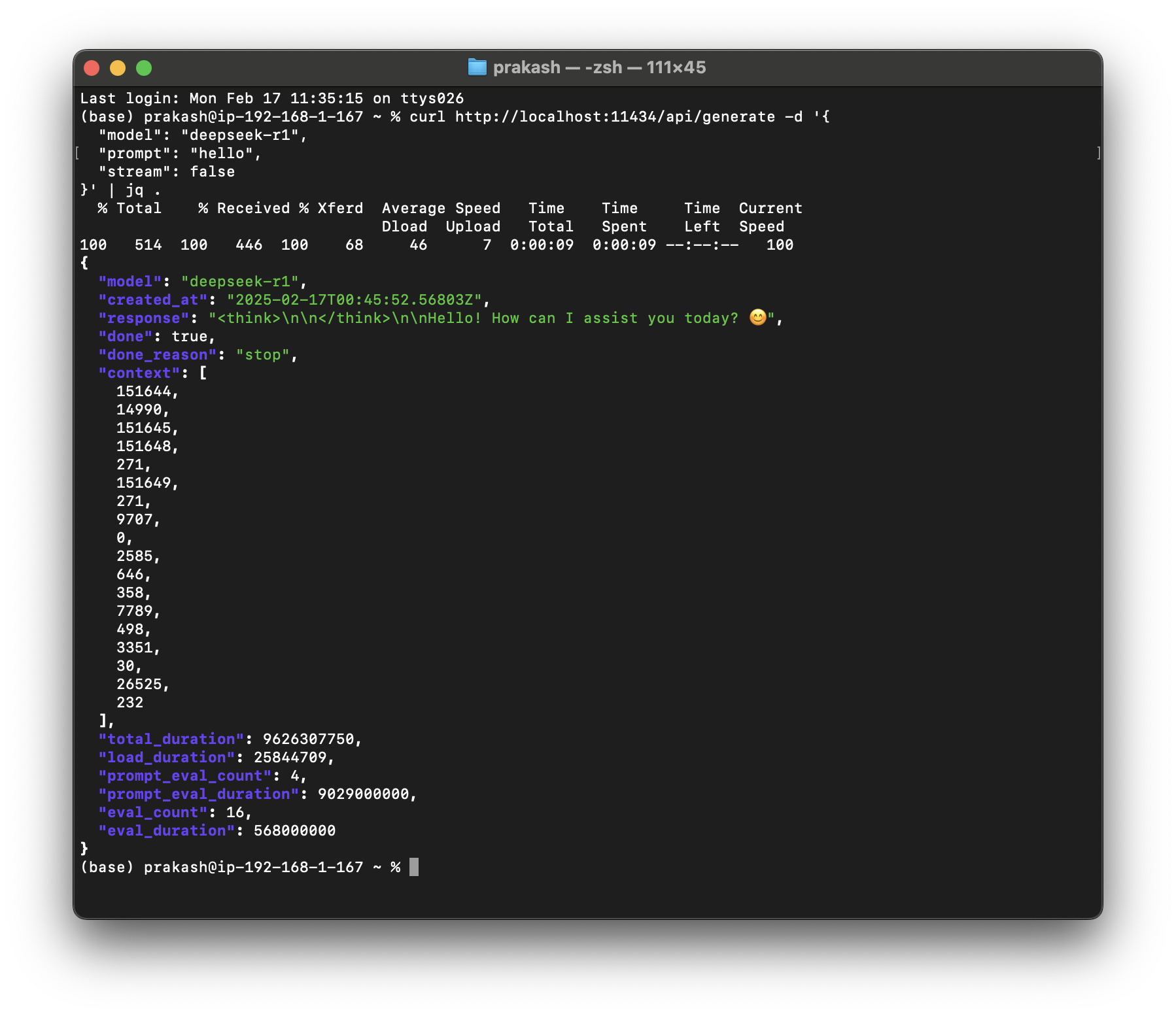Click the "done": true line
1176x1016 pixels.
[x=157, y=337]
